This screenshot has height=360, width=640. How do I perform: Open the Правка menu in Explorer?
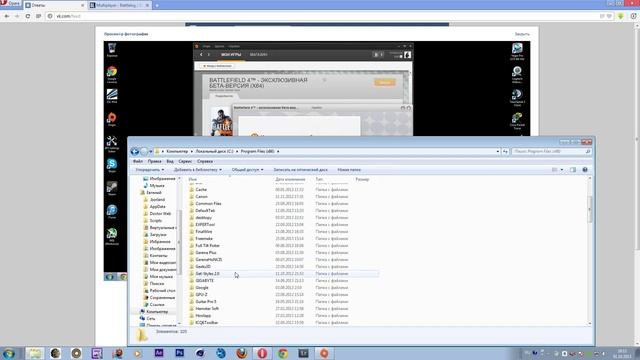tap(154, 162)
